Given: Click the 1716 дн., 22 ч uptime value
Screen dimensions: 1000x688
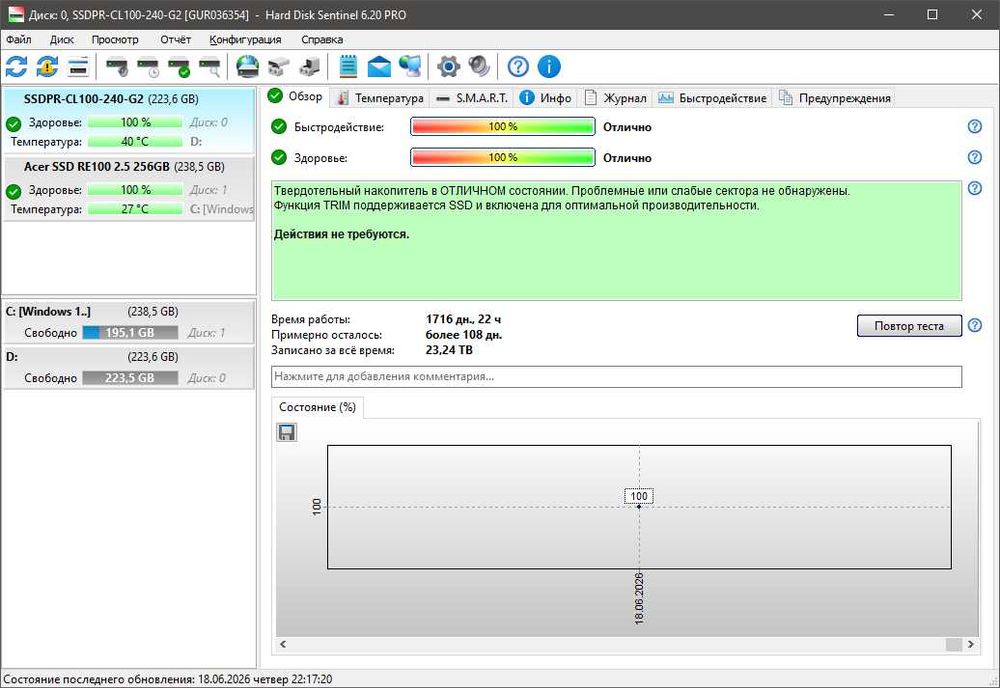Looking at the screenshot, I should tap(463, 319).
